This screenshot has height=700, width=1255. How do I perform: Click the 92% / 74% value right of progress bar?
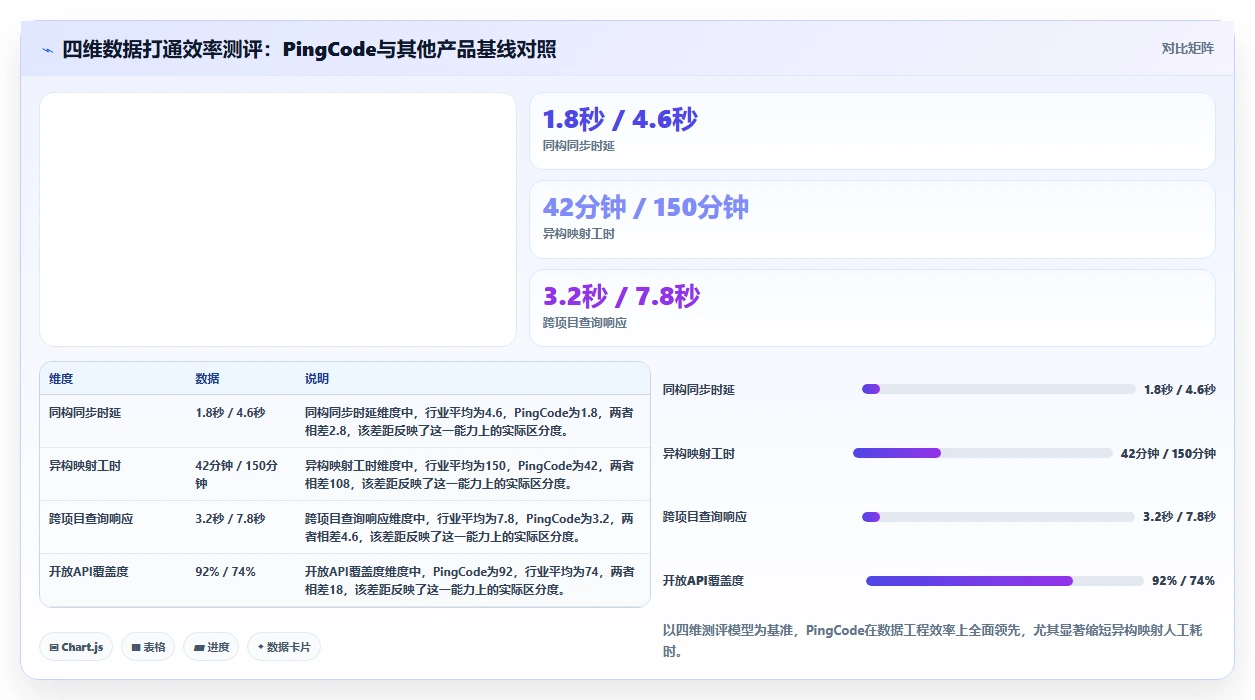[x=1184, y=581]
